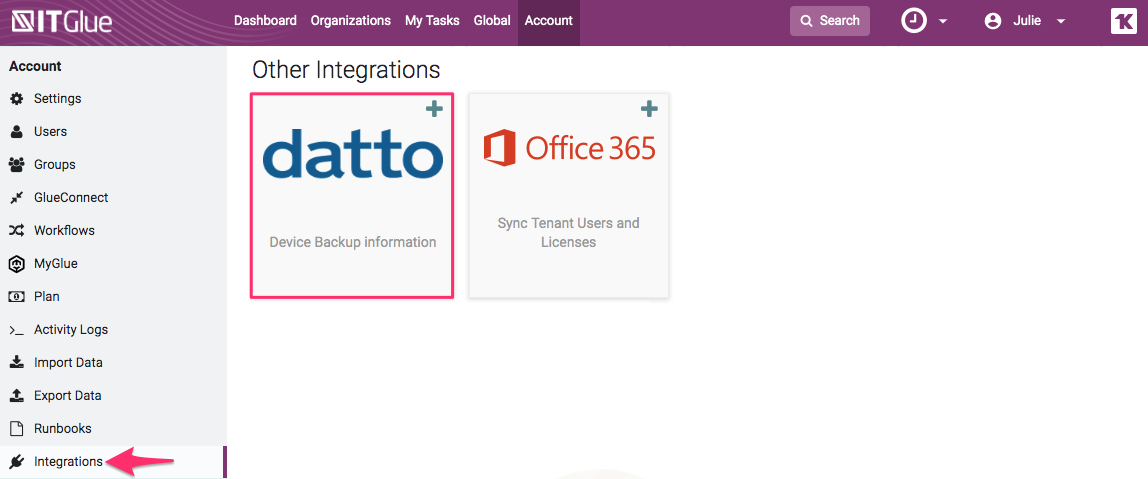Click the plus icon on datto card

point(434,109)
